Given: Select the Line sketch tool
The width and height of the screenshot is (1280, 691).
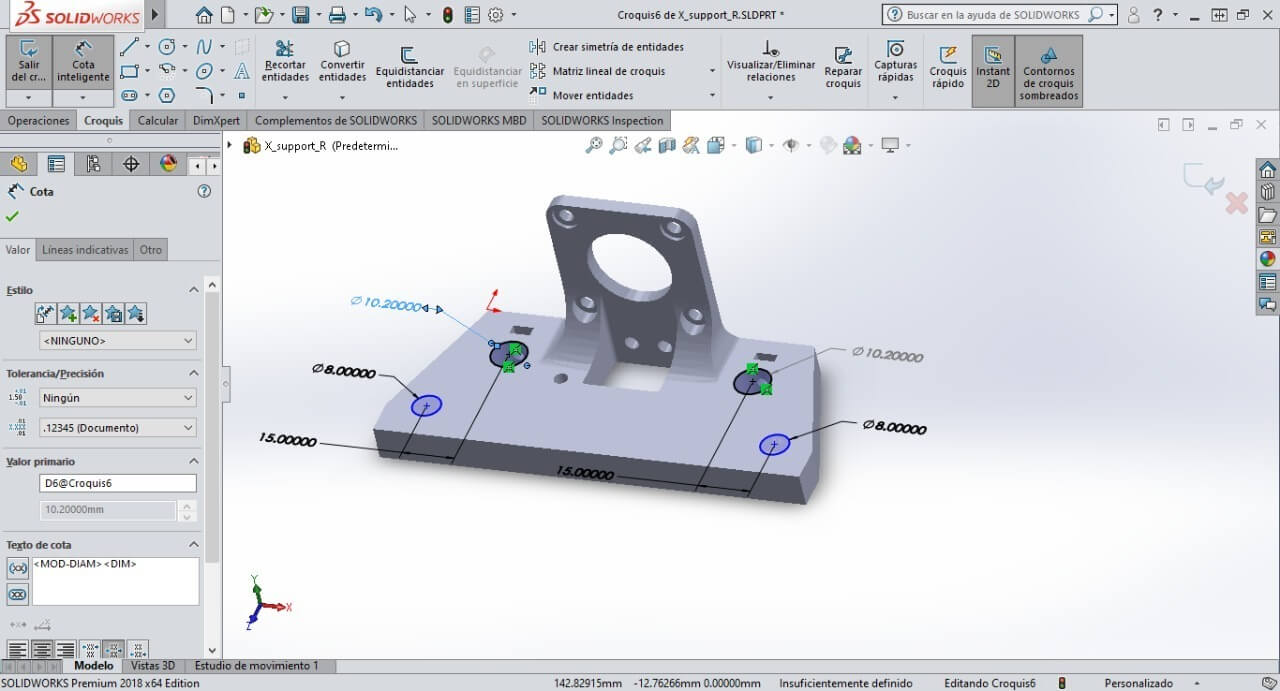Looking at the screenshot, I should pos(129,47).
